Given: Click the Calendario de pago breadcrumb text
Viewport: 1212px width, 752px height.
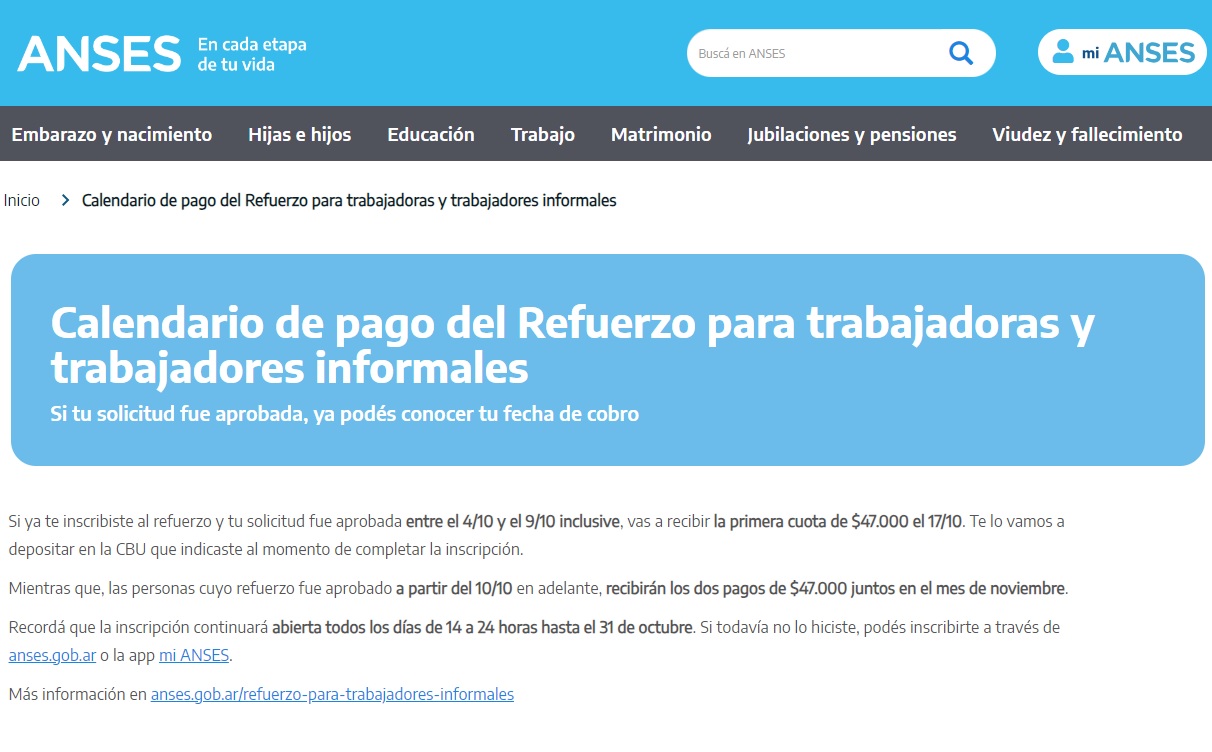Looking at the screenshot, I should tap(349, 200).
